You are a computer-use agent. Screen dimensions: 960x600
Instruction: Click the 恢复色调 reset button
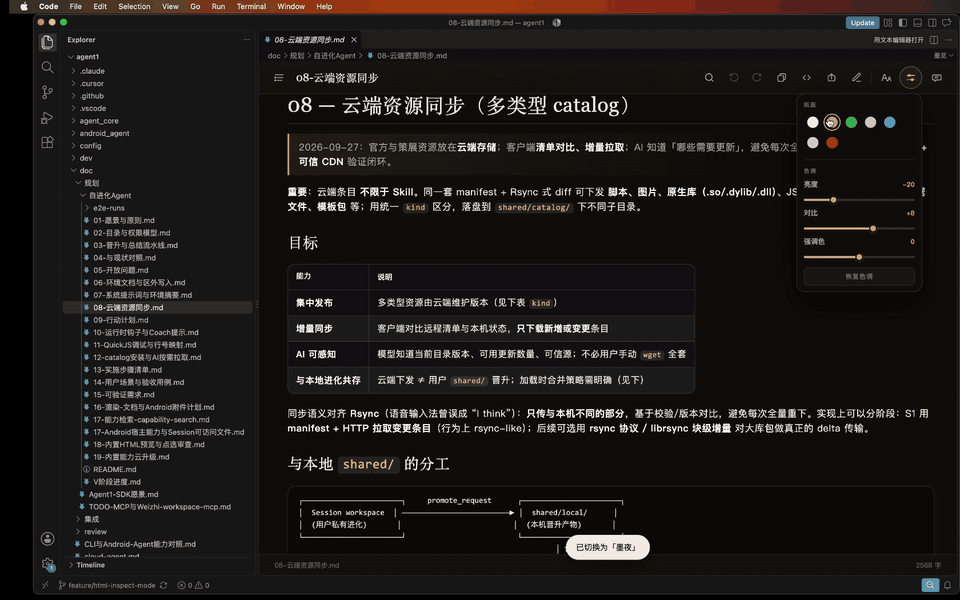859,276
